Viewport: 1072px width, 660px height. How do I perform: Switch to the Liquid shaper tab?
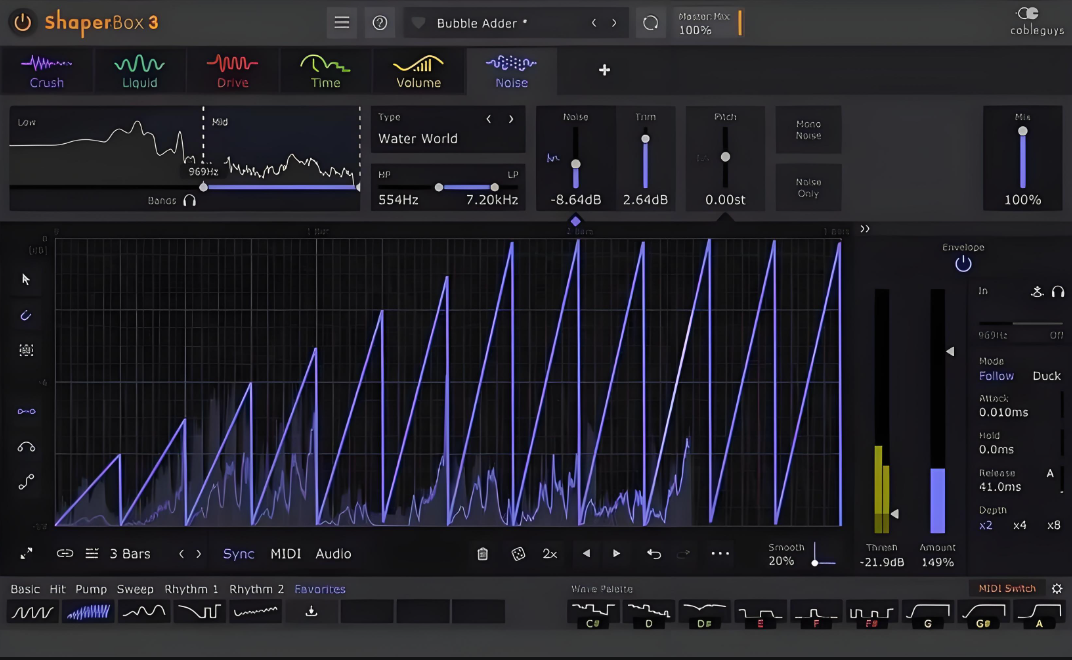(139, 71)
